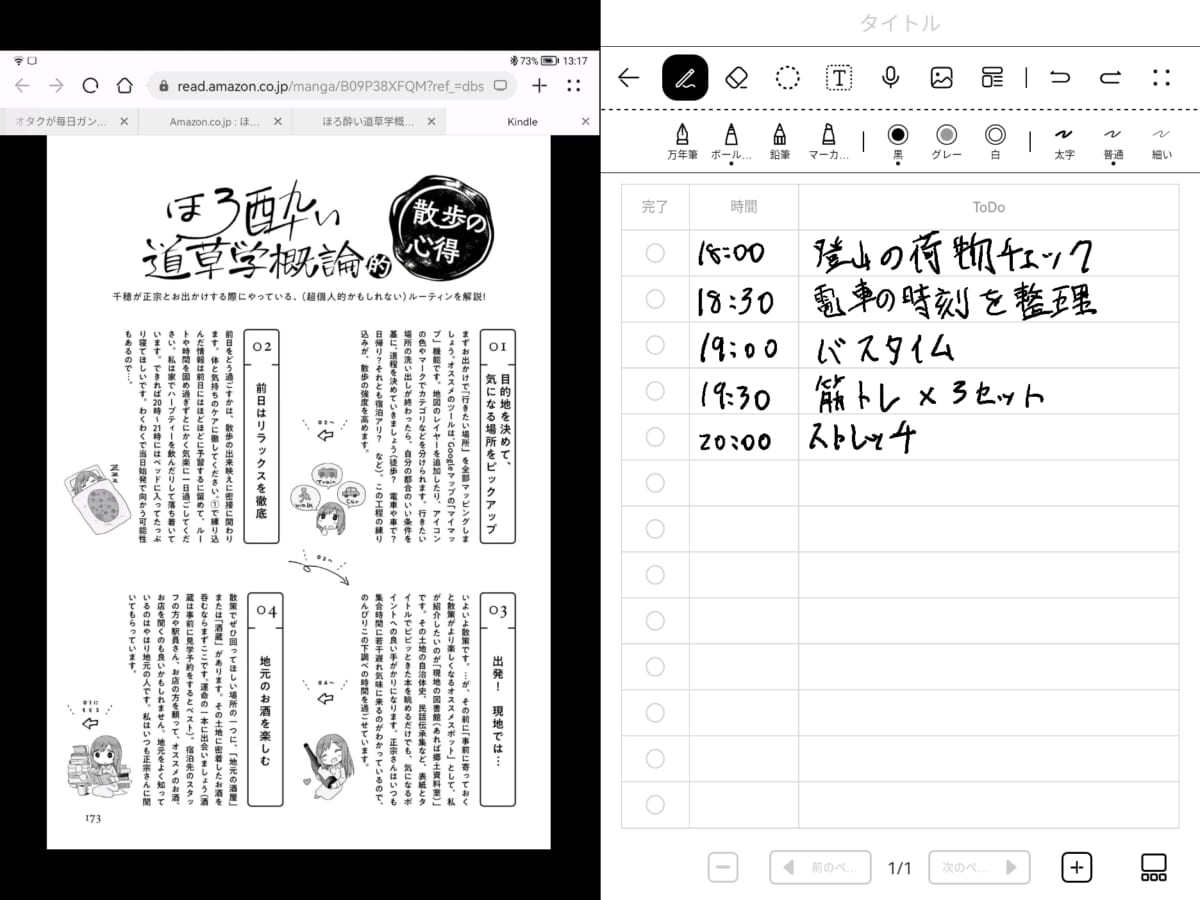Select the eraser tool

[x=736, y=78]
